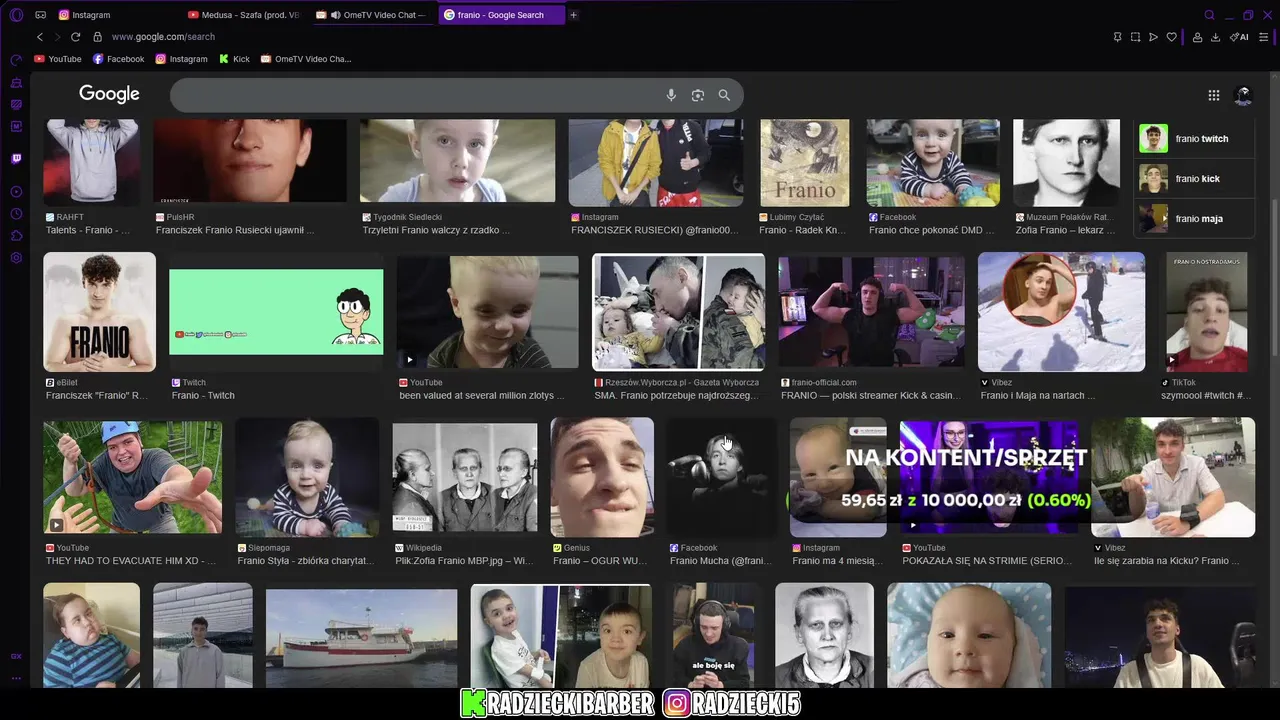Open the TikTok szymoool result image
Screen dimensions: 1280x720
click(1207, 312)
